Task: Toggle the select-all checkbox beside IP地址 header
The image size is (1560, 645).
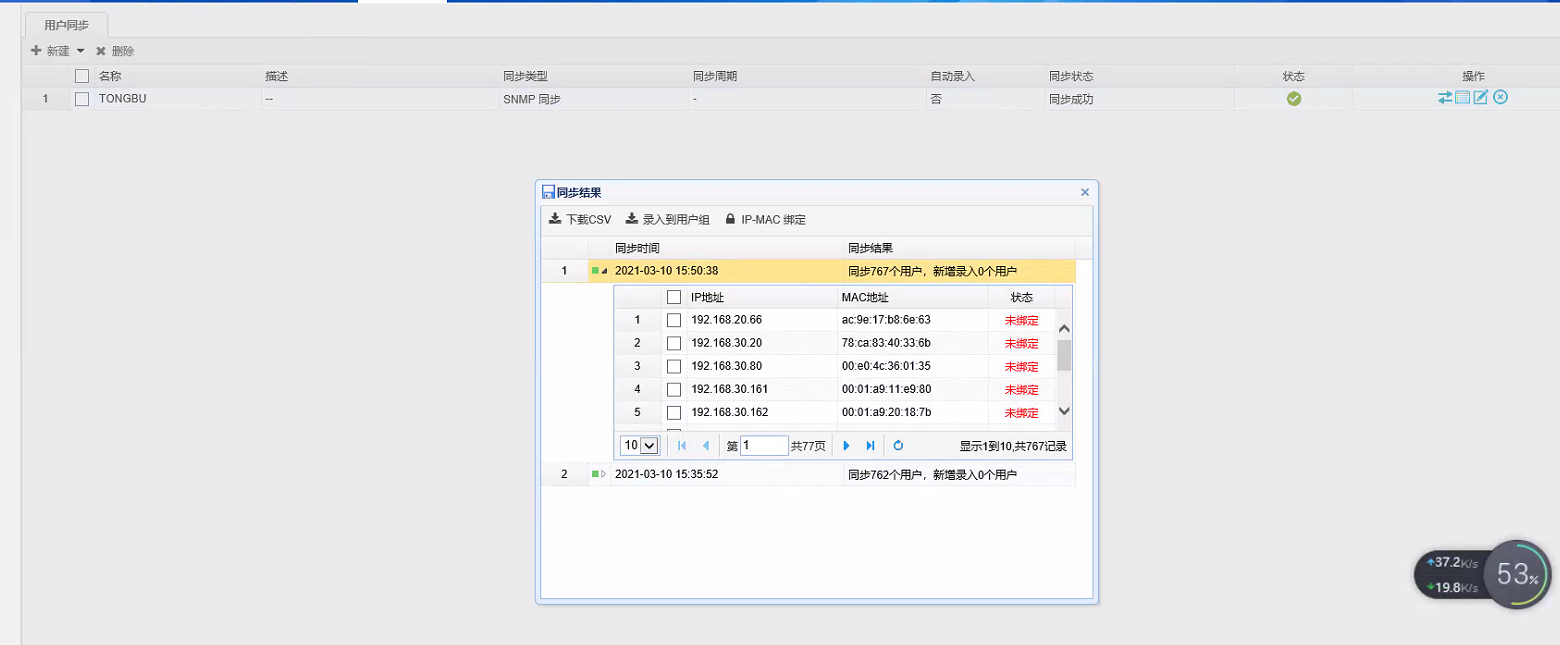Action: pyautogui.click(x=674, y=297)
